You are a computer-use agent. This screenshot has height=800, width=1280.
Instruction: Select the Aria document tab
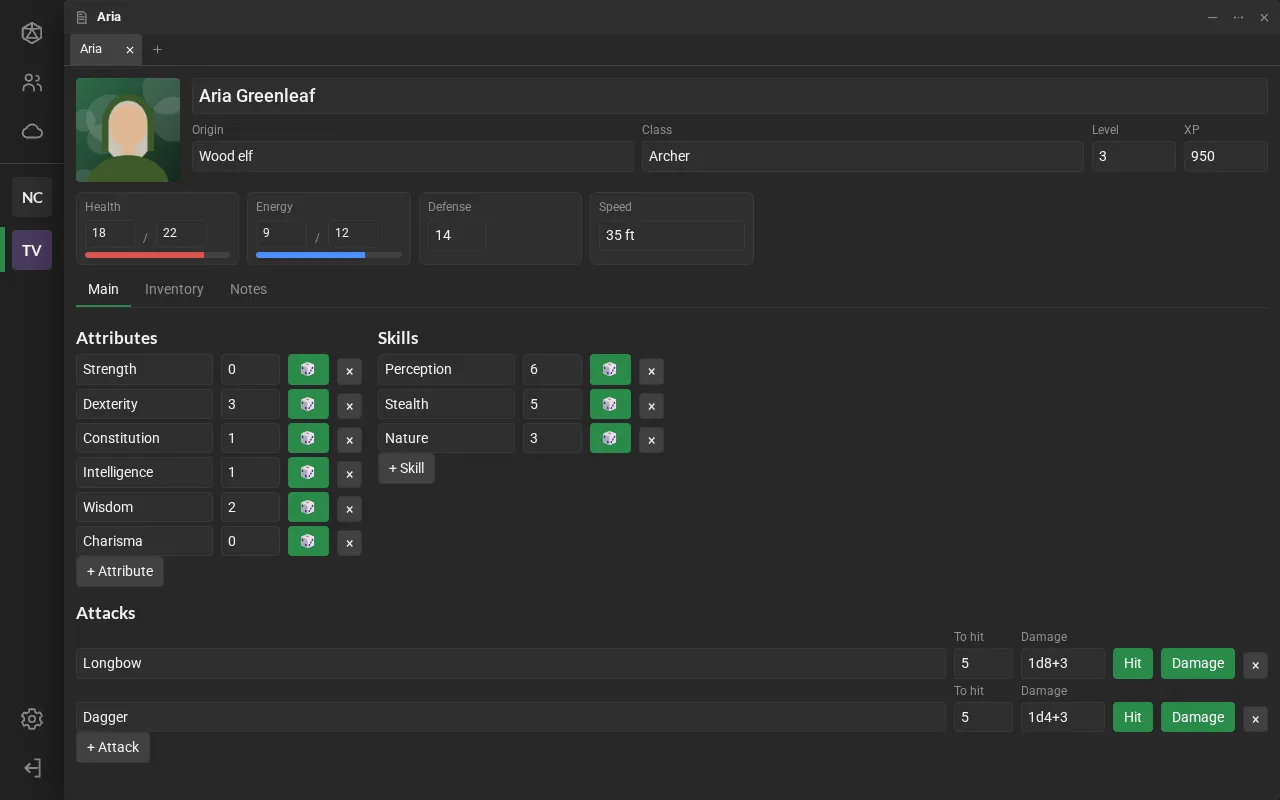click(106, 49)
